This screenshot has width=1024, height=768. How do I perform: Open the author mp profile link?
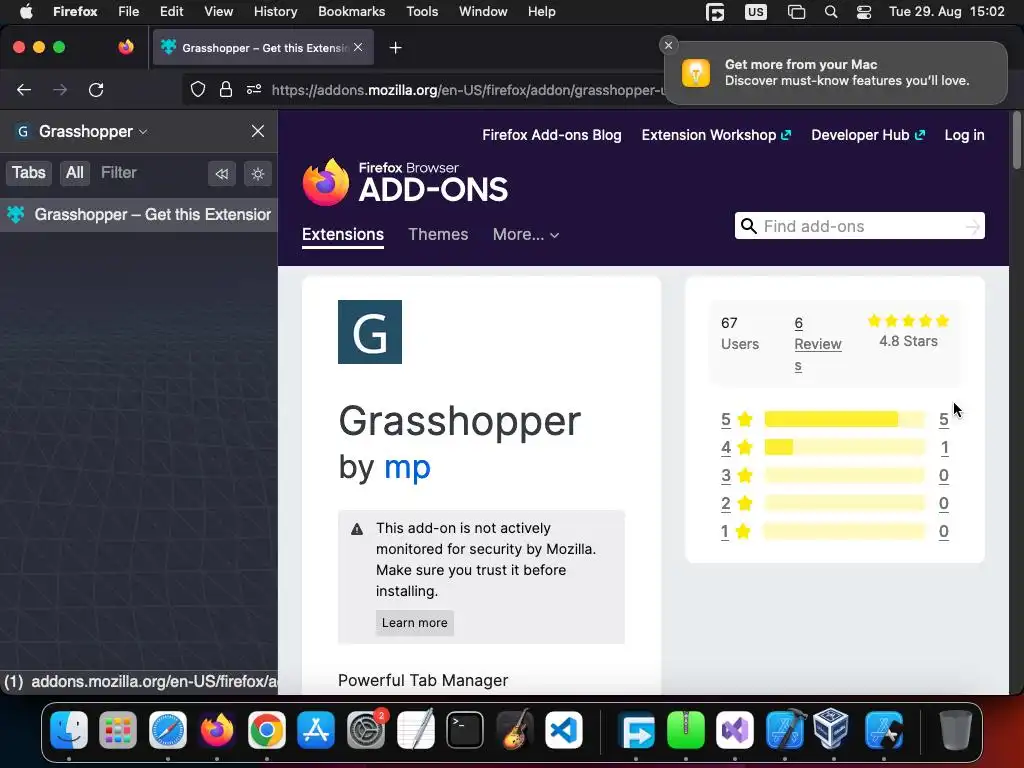tap(408, 467)
